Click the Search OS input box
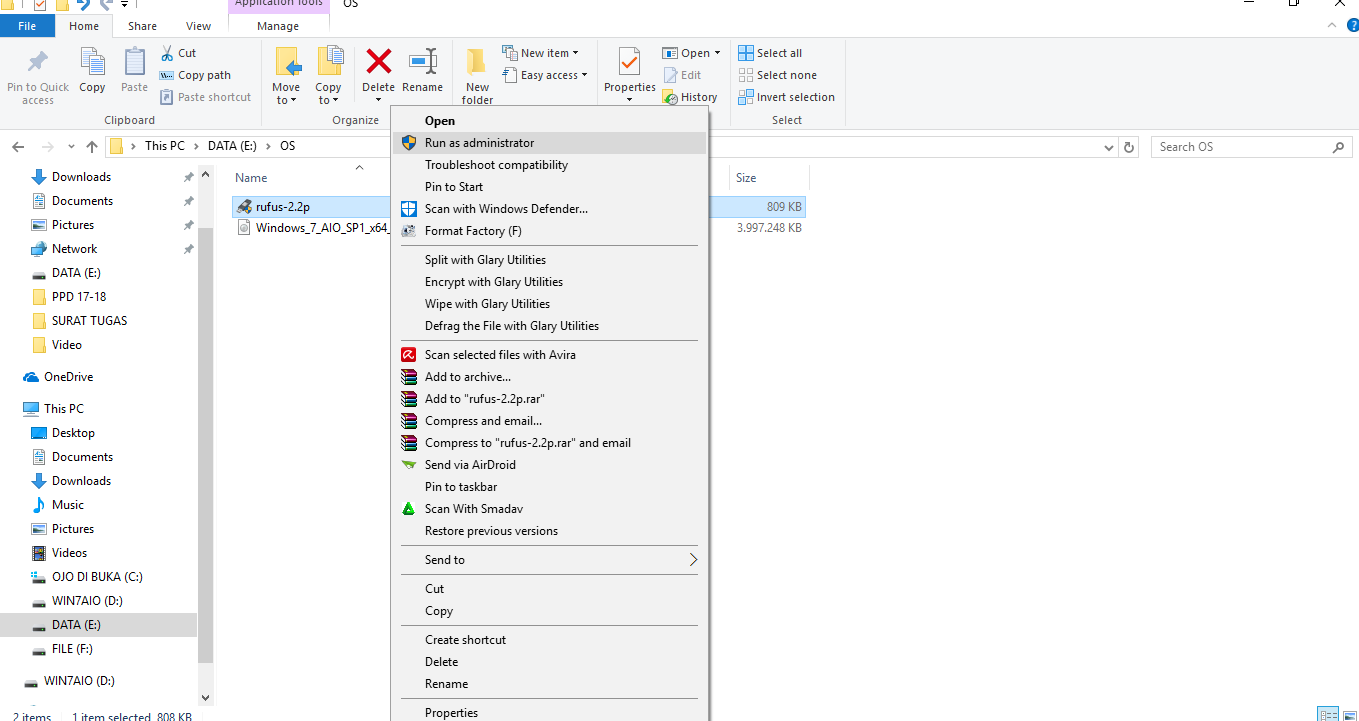This screenshot has height=721, width=1359. (x=1251, y=147)
